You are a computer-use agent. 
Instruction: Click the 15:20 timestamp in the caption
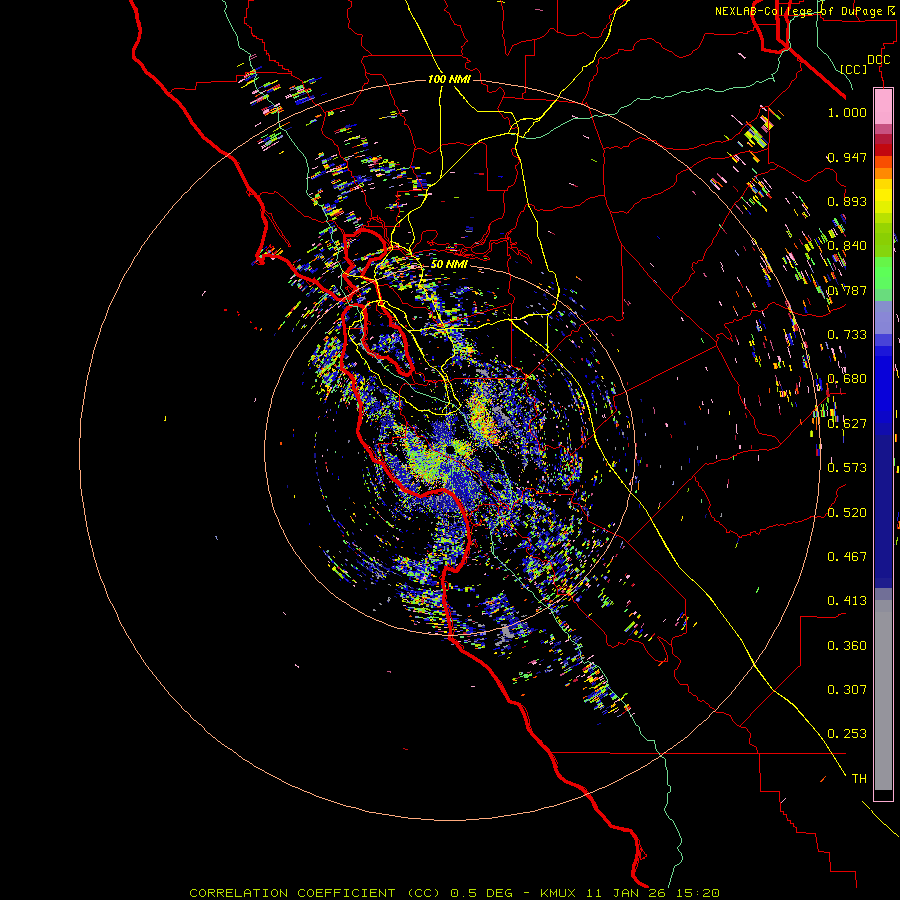click(697, 893)
